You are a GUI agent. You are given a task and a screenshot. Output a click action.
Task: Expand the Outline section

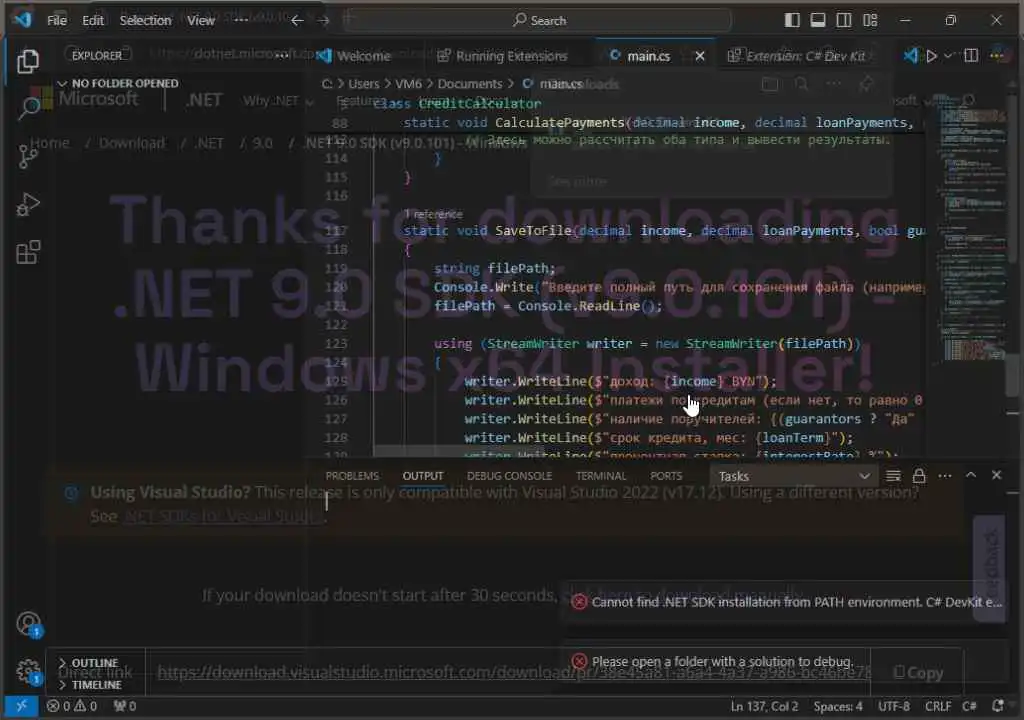(x=88, y=663)
